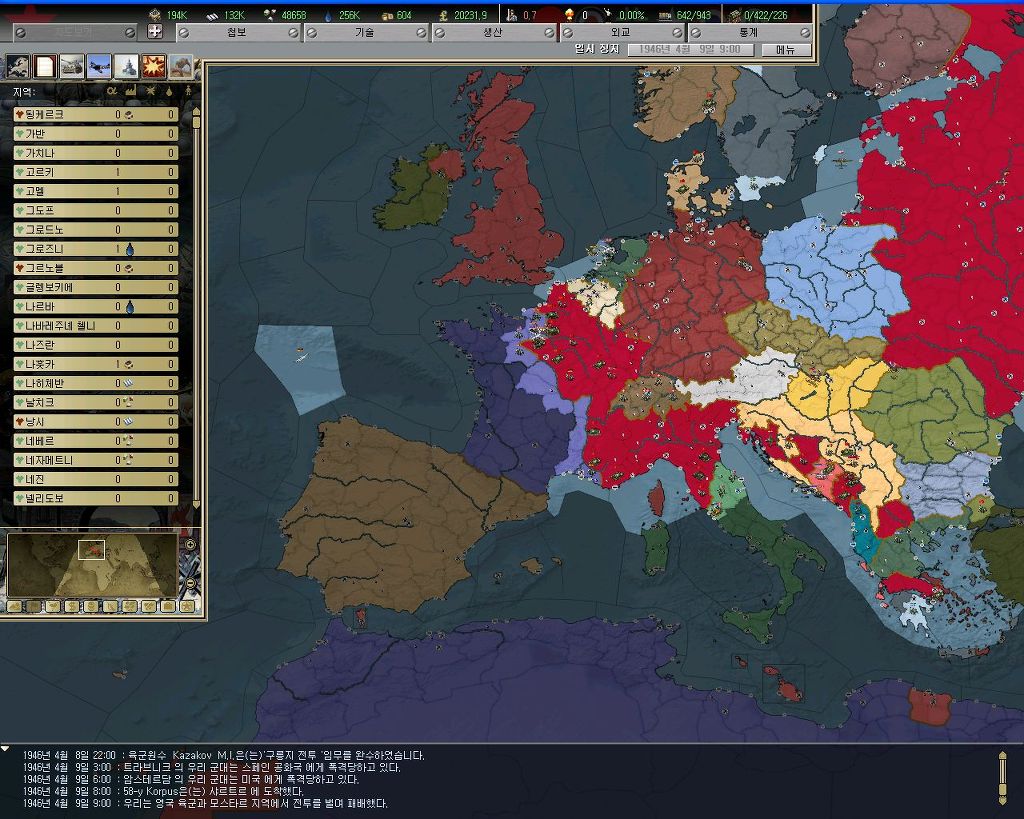Select province row 고멜
This screenshot has height=819, width=1024.
click(x=96, y=191)
